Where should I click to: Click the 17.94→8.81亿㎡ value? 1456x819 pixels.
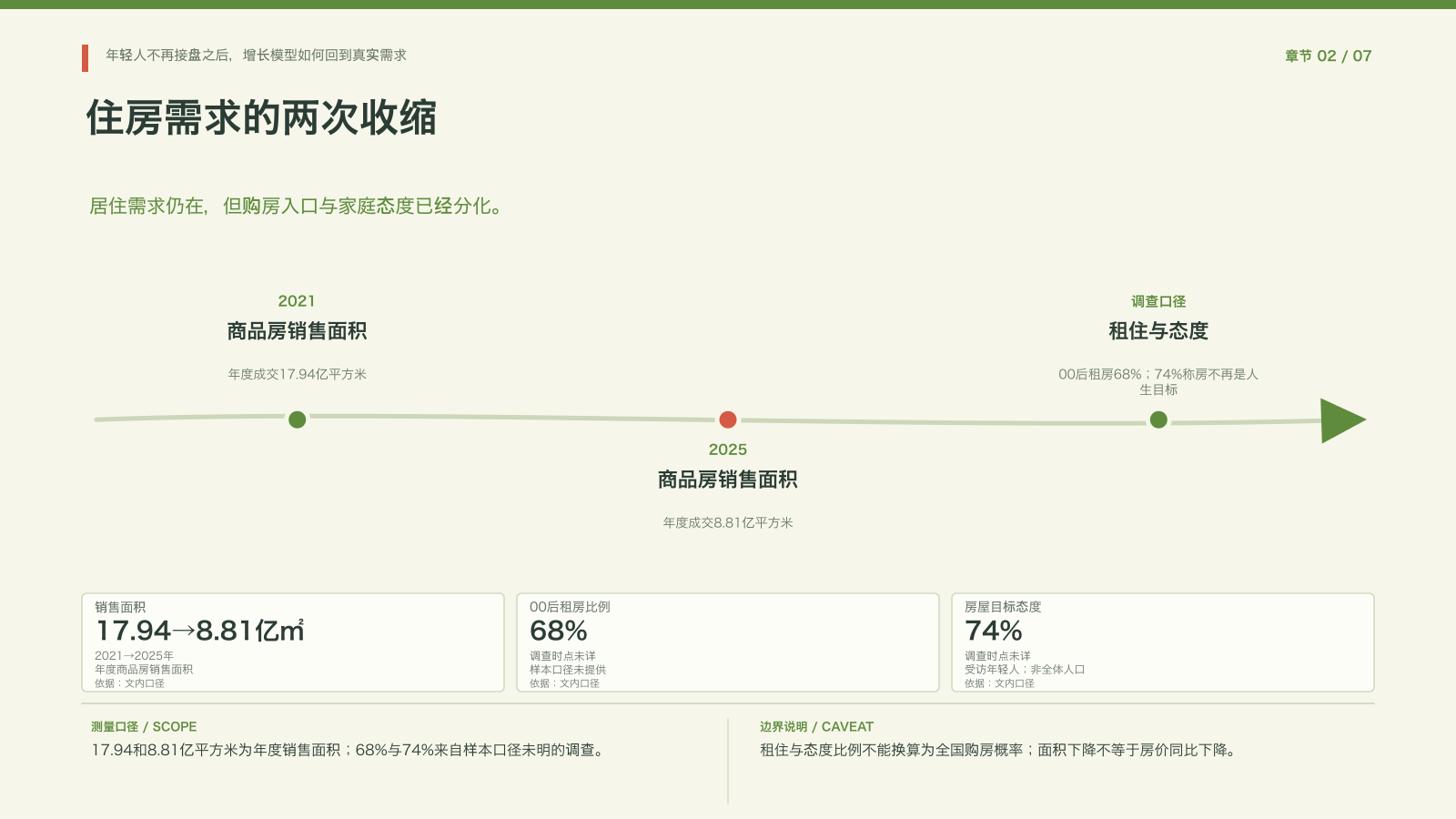point(200,631)
